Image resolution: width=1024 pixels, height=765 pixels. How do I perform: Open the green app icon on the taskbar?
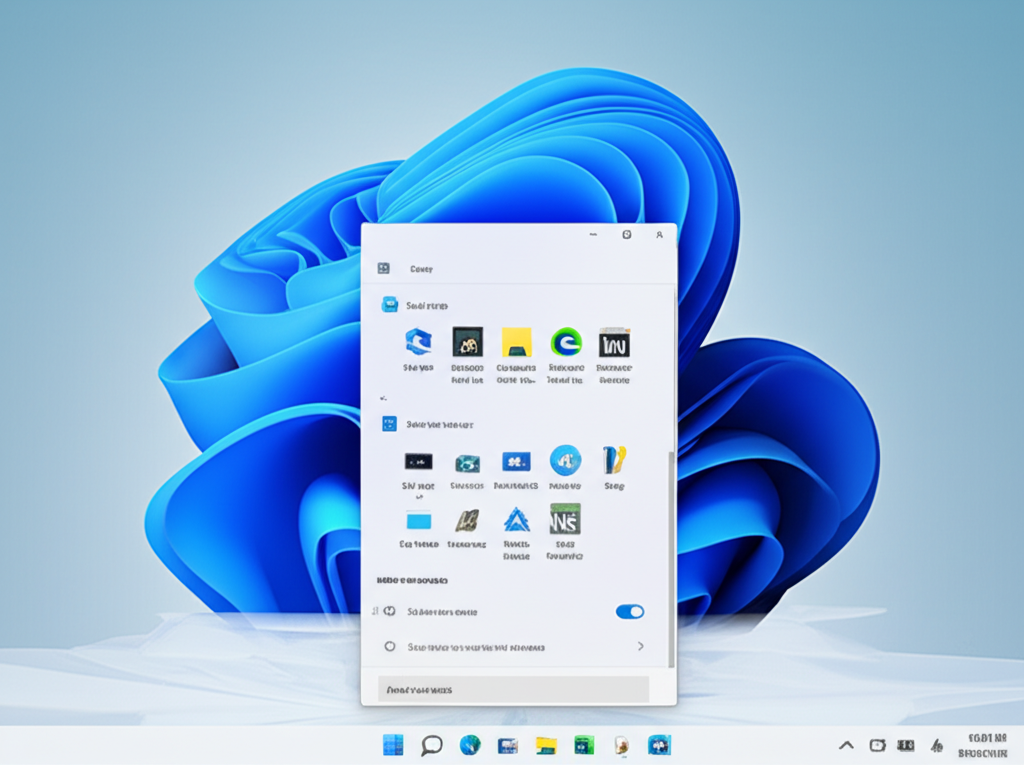(584, 745)
